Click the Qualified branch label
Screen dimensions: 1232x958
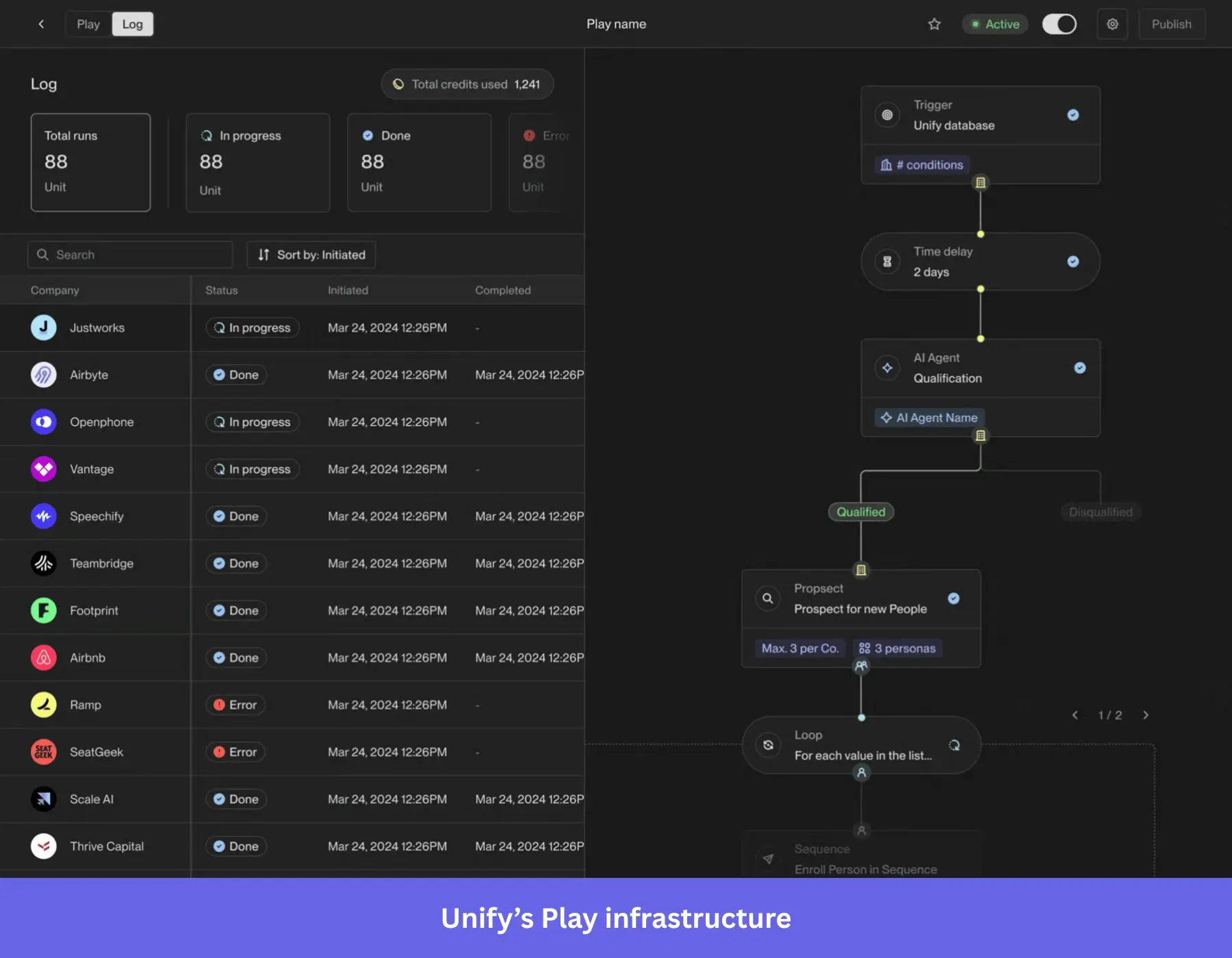click(x=861, y=512)
